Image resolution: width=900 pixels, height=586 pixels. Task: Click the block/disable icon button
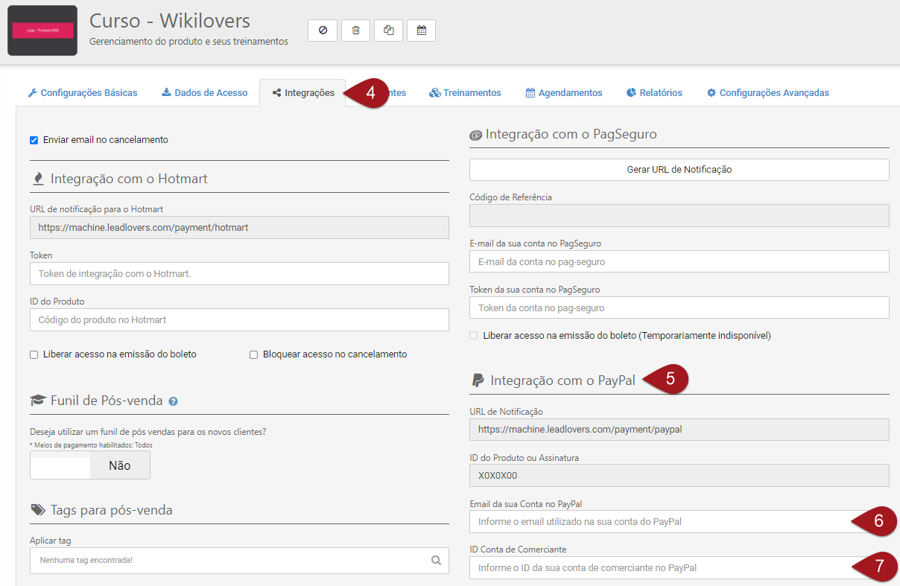[x=322, y=30]
